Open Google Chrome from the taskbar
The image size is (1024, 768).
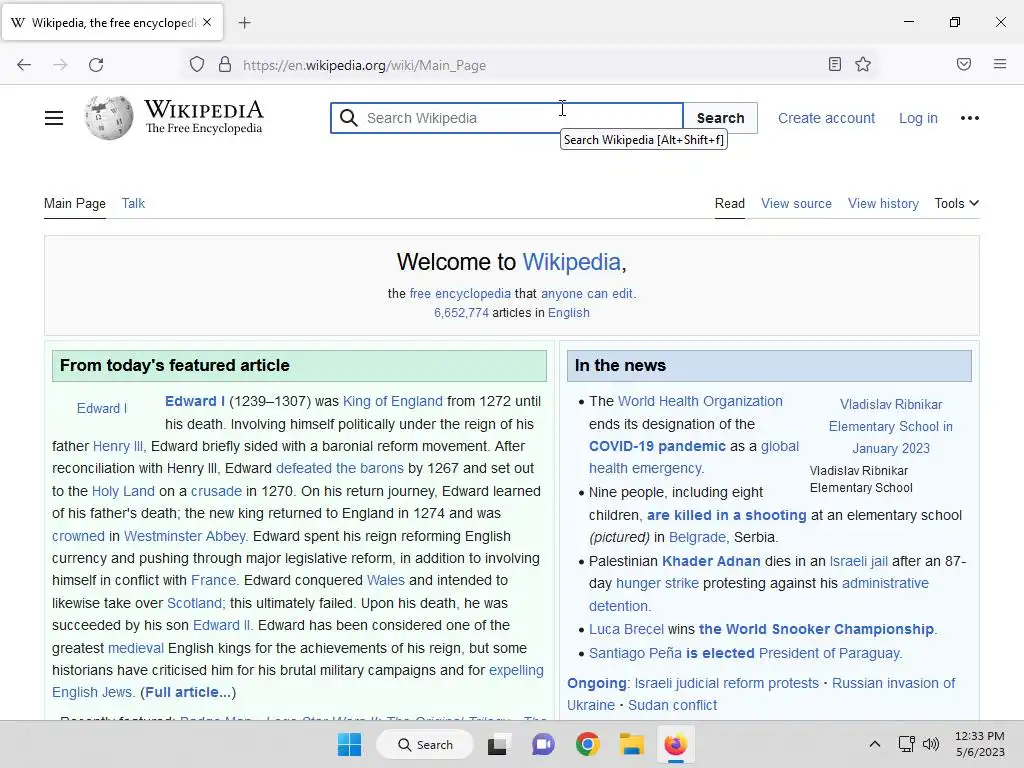[x=588, y=744]
